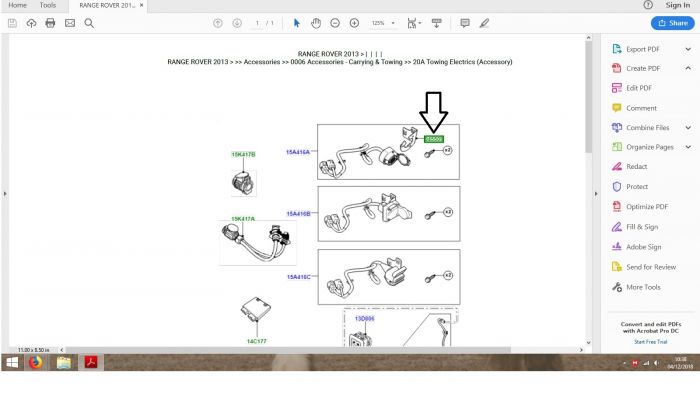Open the zoom percentage dropdown
Image resolution: width=700 pixels, height=393 pixels.
tap(393, 23)
